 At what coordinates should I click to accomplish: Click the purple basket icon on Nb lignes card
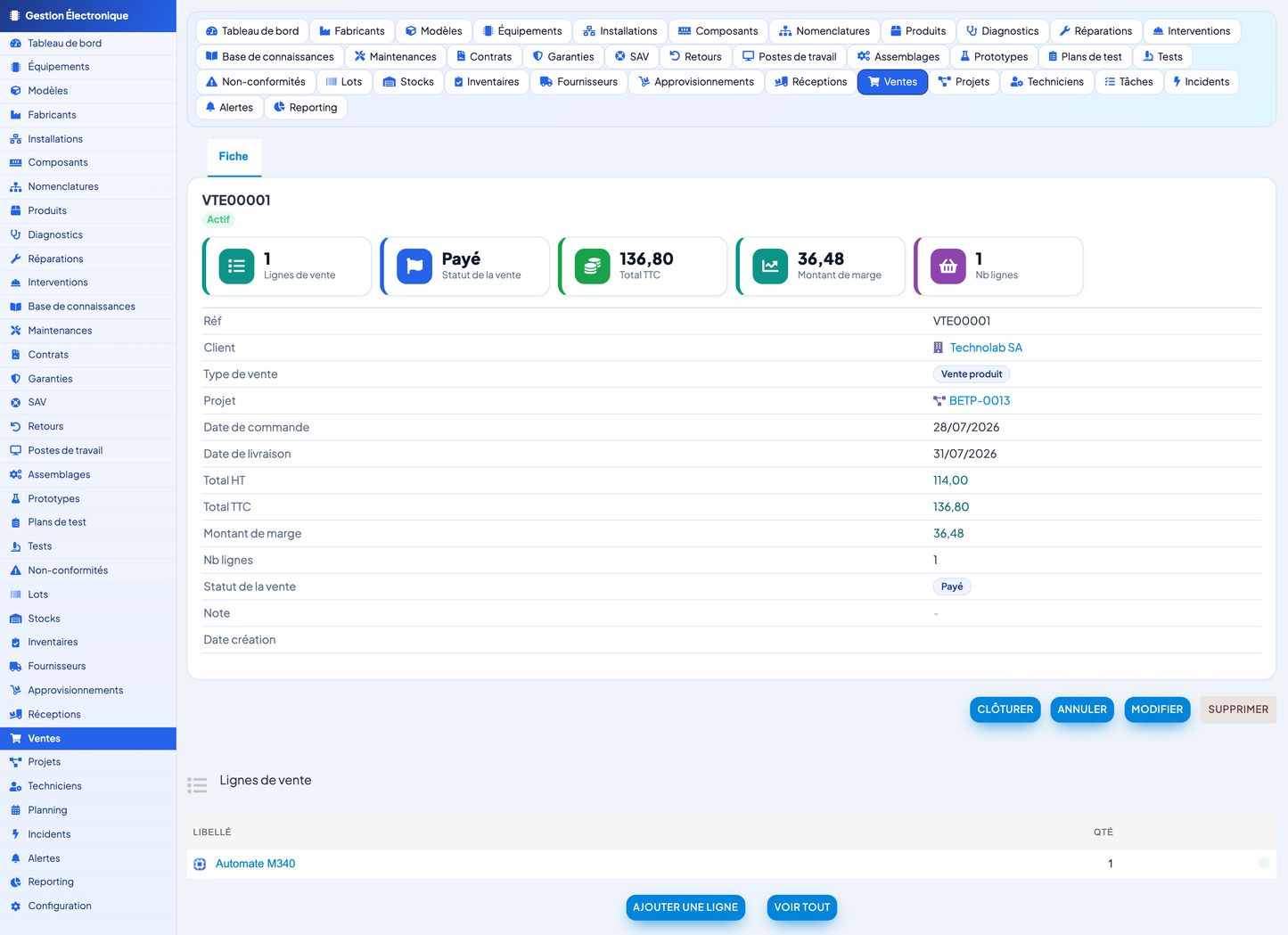[948, 266]
